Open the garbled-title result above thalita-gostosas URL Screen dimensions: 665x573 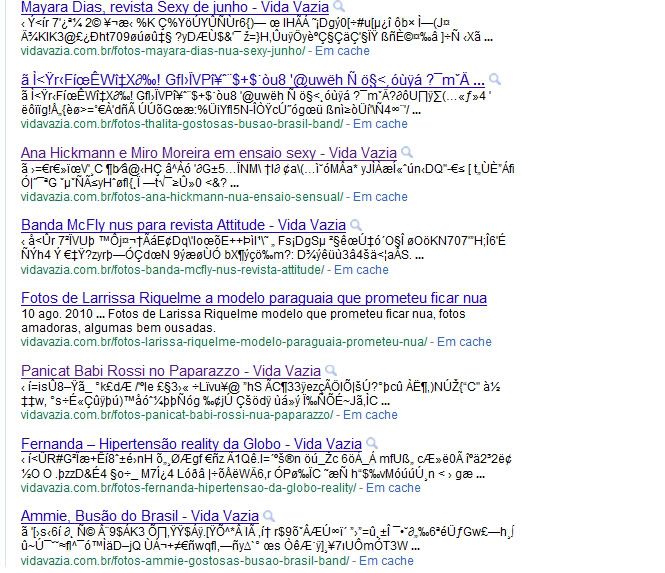(253, 80)
